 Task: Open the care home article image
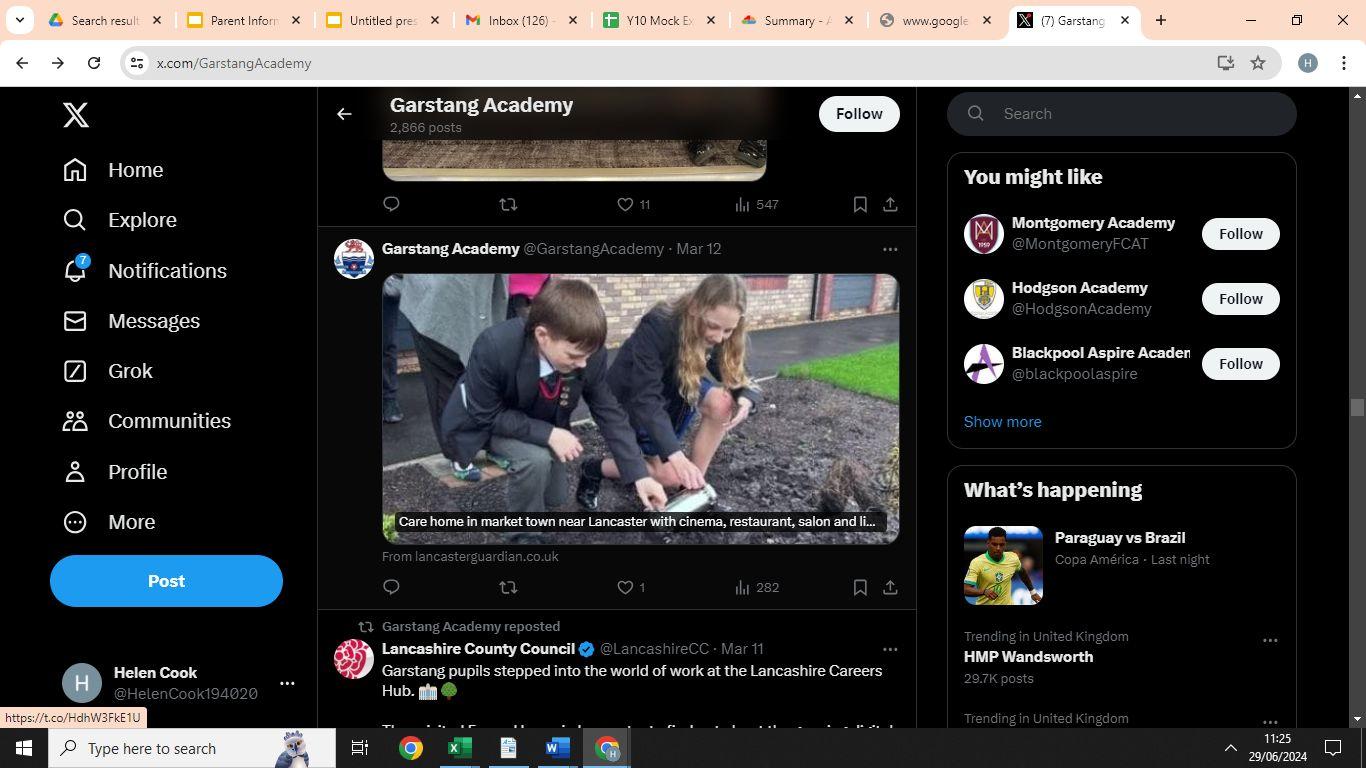tap(640, 409)
